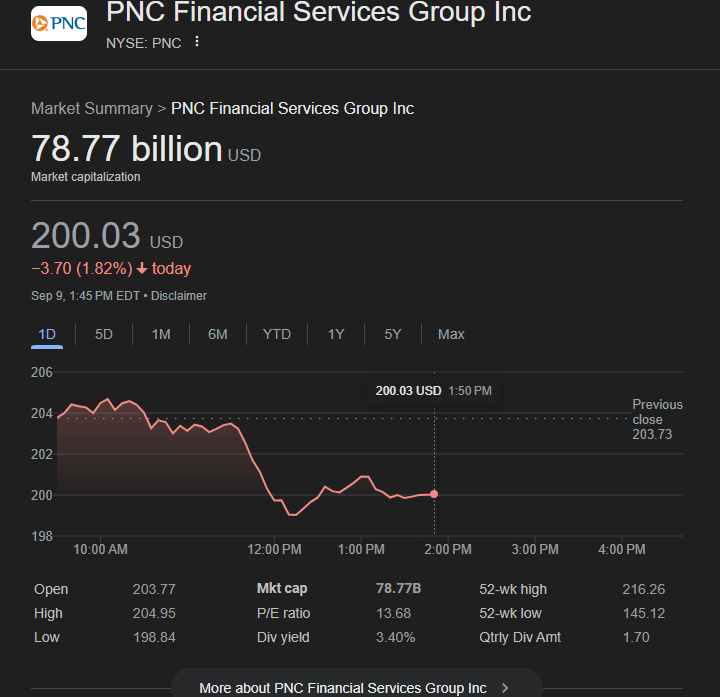Open the Disclaimer link
This screenshot has height=697, width=720.
(179, 296)
